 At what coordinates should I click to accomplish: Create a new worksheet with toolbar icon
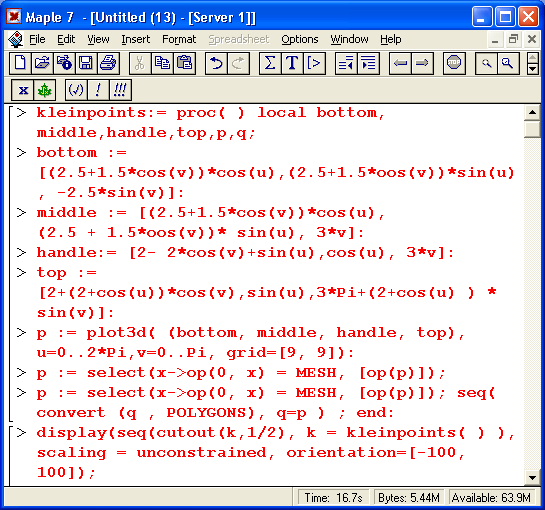point(20,63)
